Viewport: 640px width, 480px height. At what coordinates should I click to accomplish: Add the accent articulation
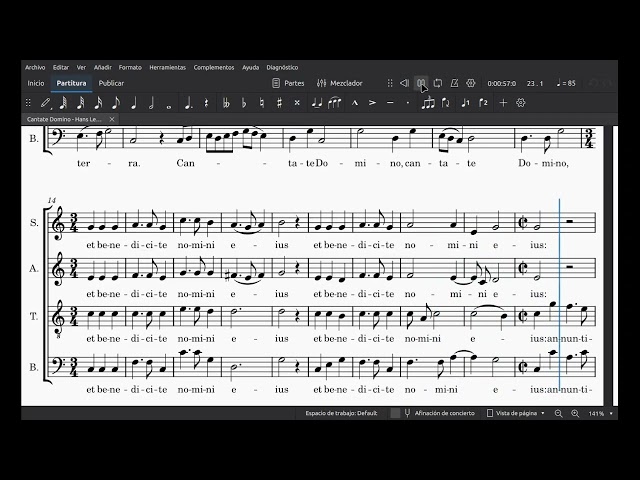pos(372,103)
